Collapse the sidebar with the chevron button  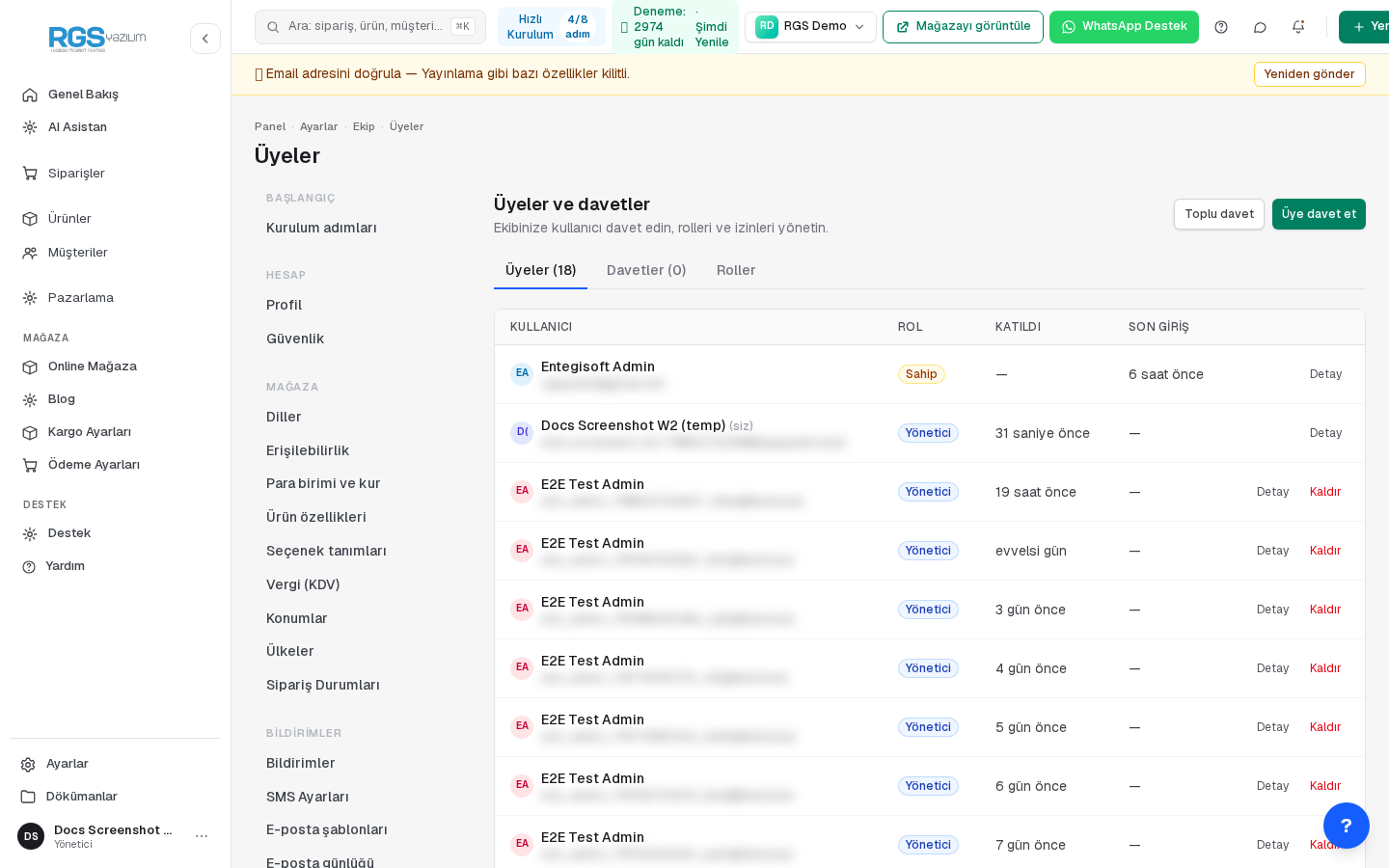[x=205, y=39]
